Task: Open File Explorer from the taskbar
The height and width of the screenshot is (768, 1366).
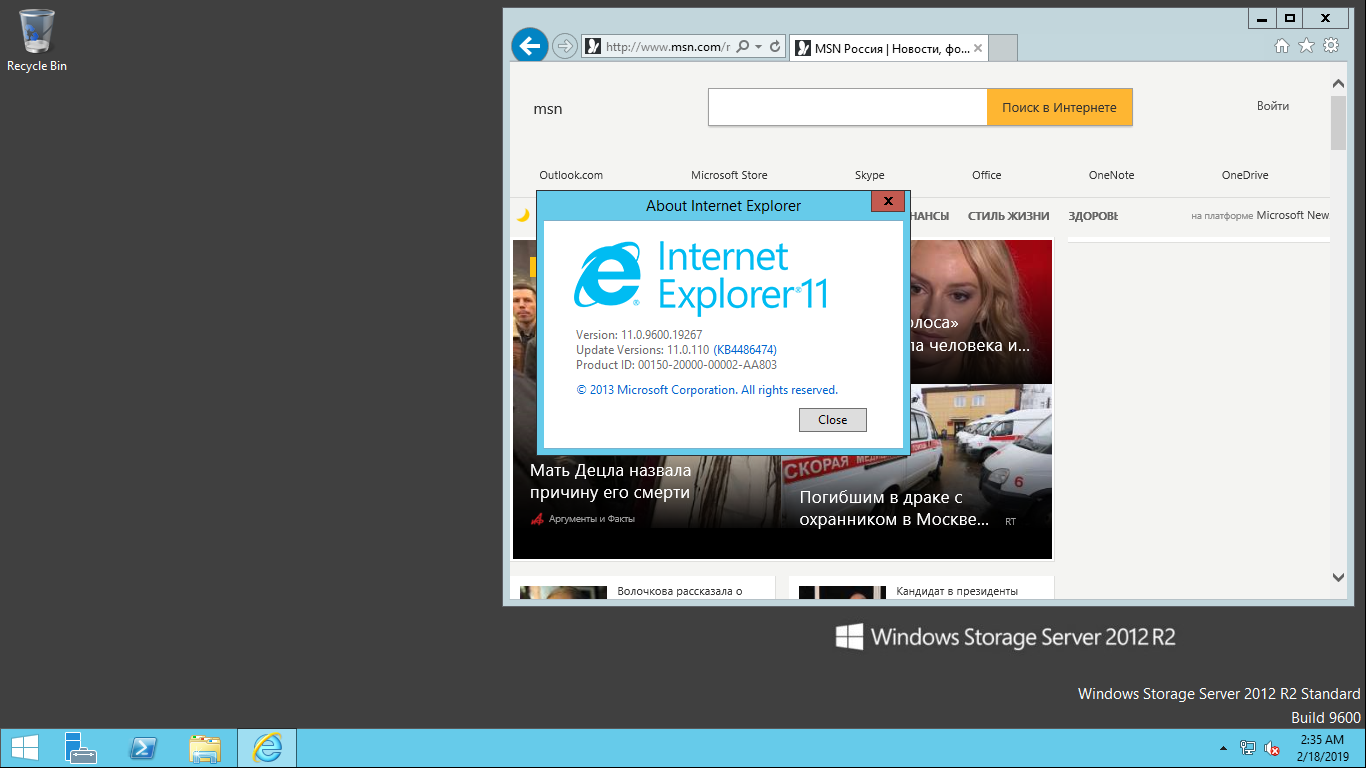Action: pos(205,748)
